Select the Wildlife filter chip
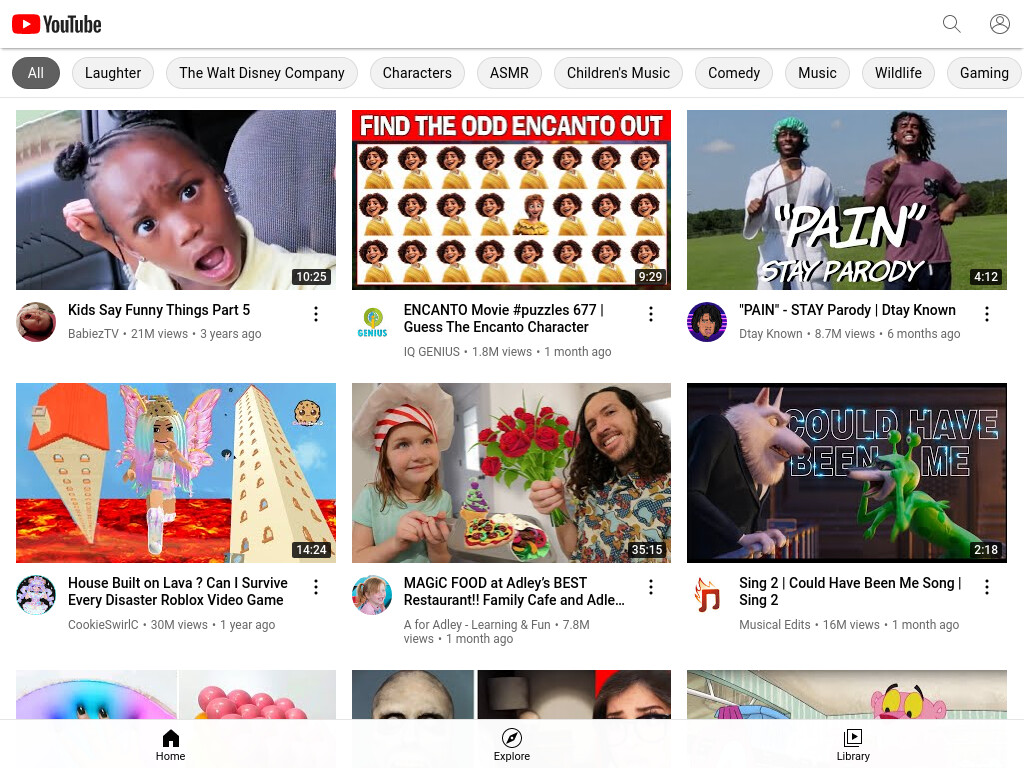This screenshot has width=1024, height=768. click(x=898, y=72)
